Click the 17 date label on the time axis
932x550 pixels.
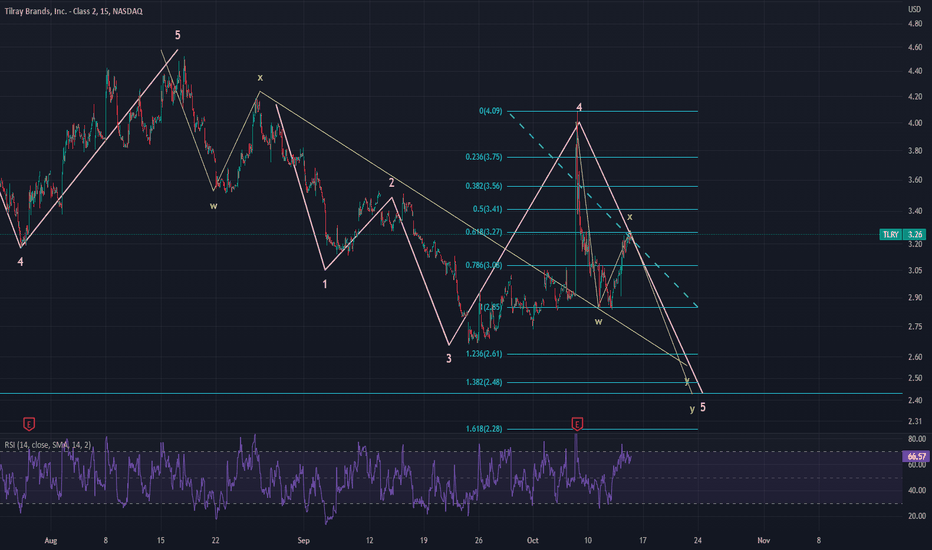(643, 540)
